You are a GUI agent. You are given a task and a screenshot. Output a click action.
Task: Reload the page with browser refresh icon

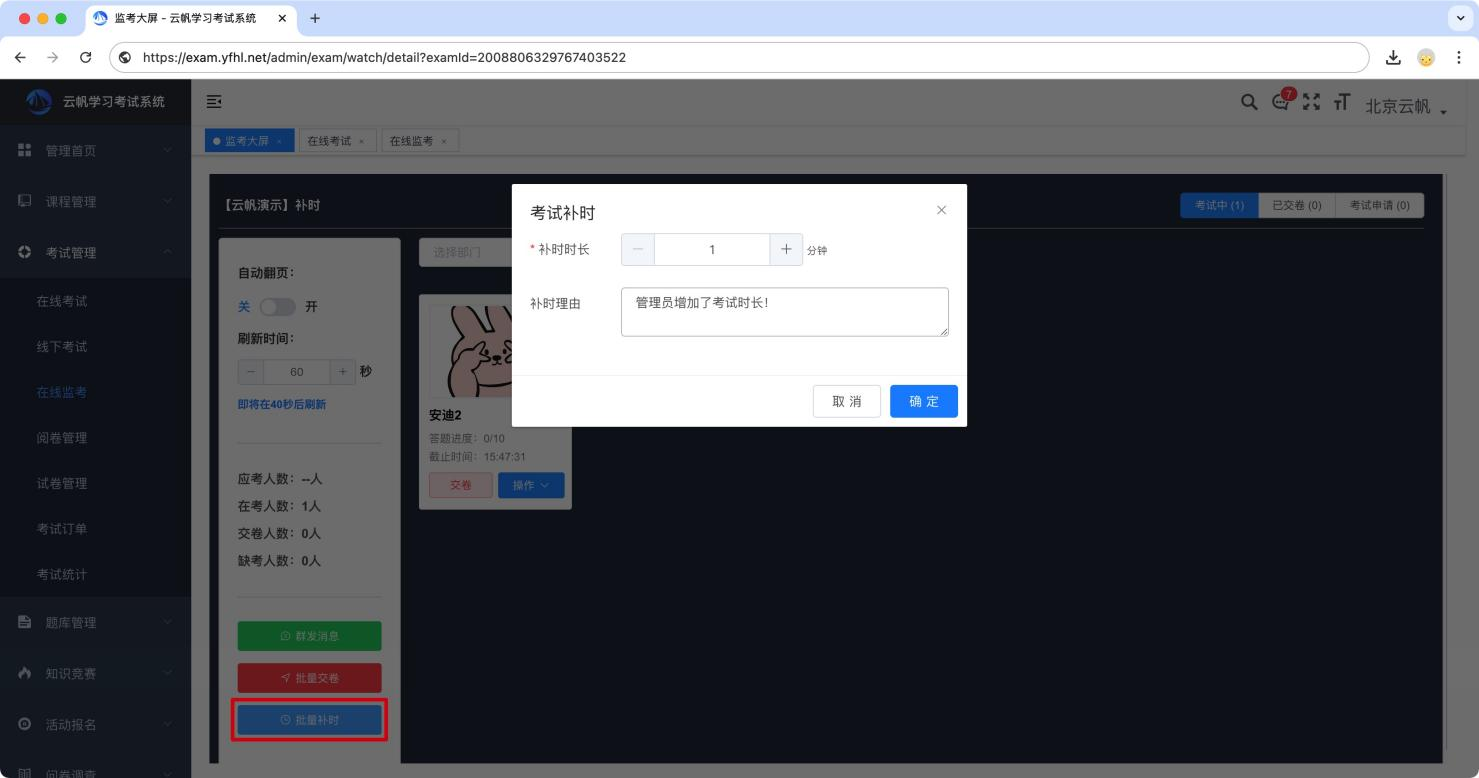pos(85,57)
